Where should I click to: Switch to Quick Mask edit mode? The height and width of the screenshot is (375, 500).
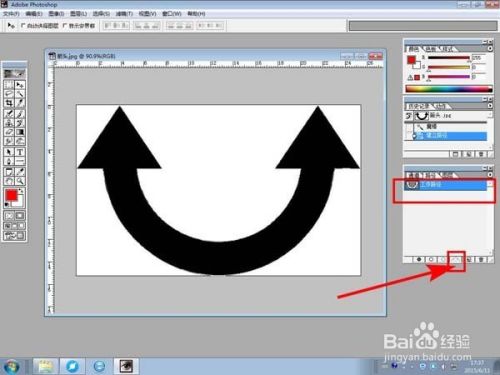tap(20, 216)
